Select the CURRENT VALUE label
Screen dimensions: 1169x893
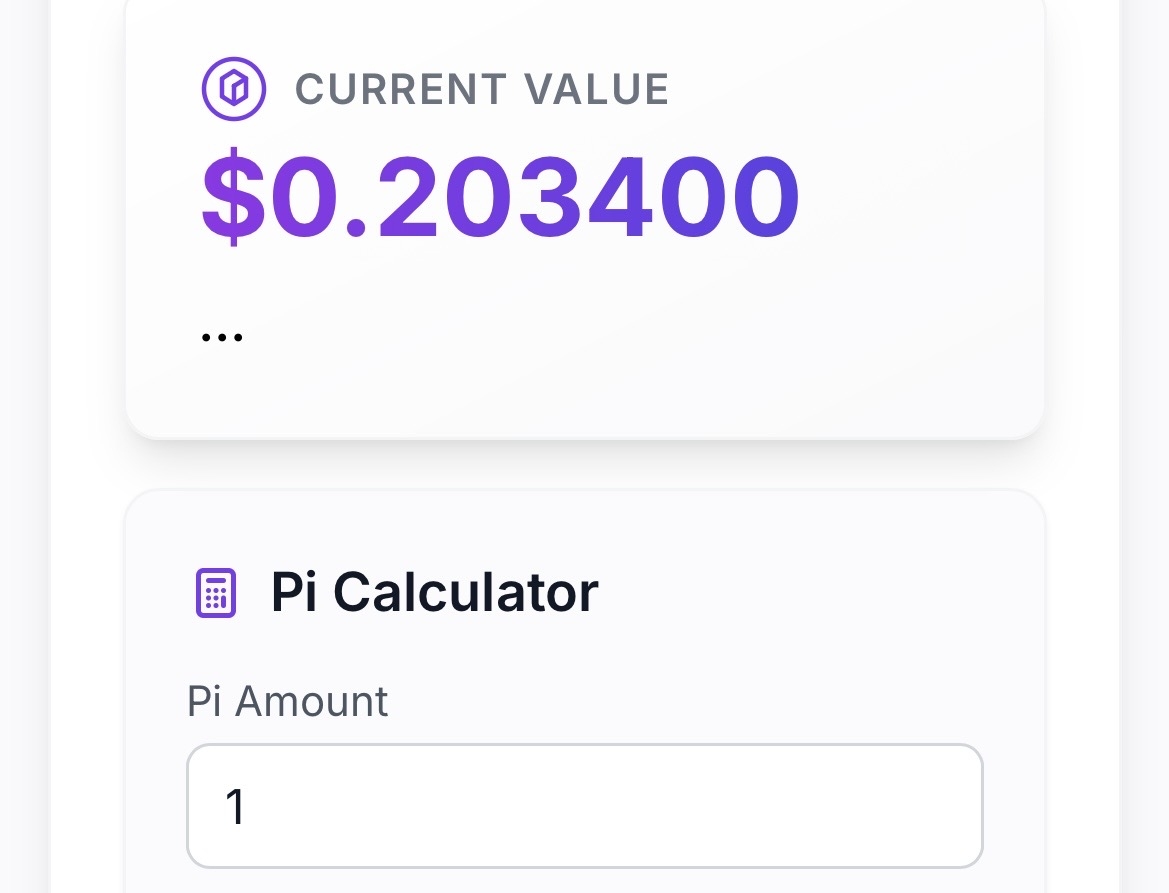(481, 90)
